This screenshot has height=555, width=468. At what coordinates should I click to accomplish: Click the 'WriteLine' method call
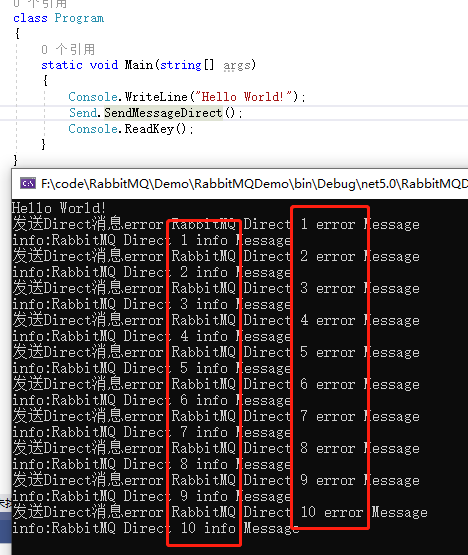[x=156, y=97]
